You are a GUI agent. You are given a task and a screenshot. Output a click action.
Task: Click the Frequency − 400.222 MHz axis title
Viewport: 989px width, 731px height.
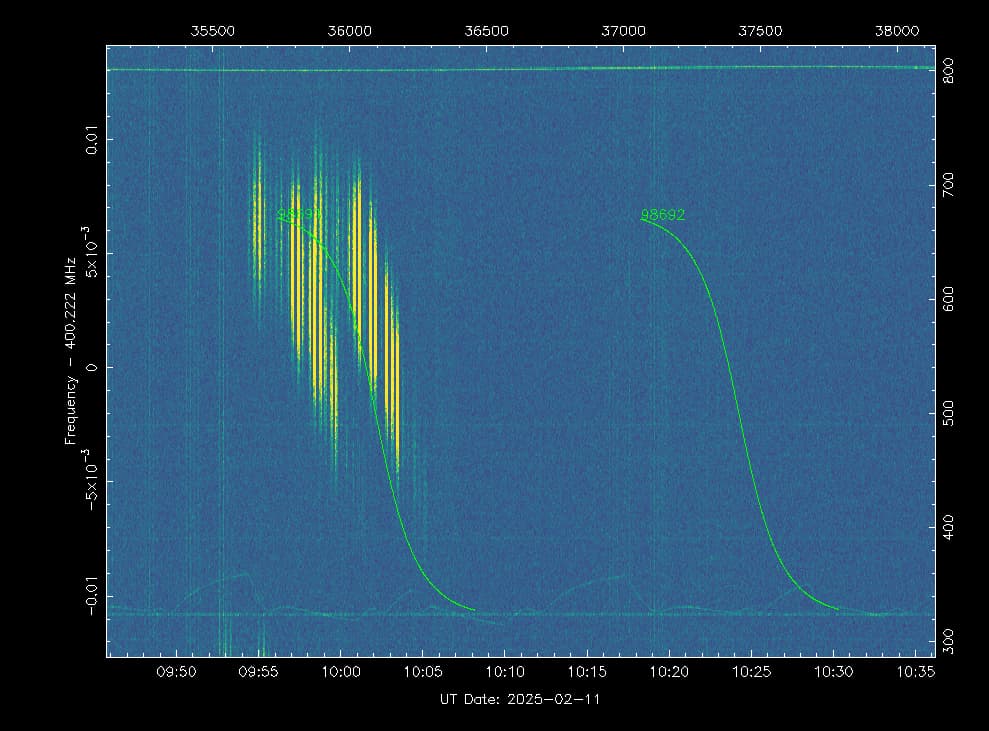pyautogui.click(x=71, y=368)
